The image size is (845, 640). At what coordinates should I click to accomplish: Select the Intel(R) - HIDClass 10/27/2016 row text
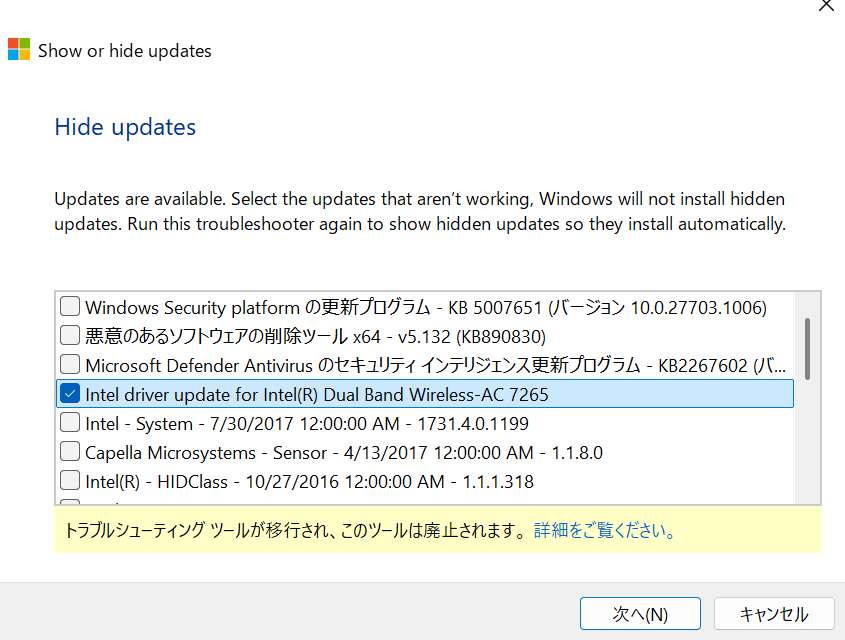(x=309, y=482)
